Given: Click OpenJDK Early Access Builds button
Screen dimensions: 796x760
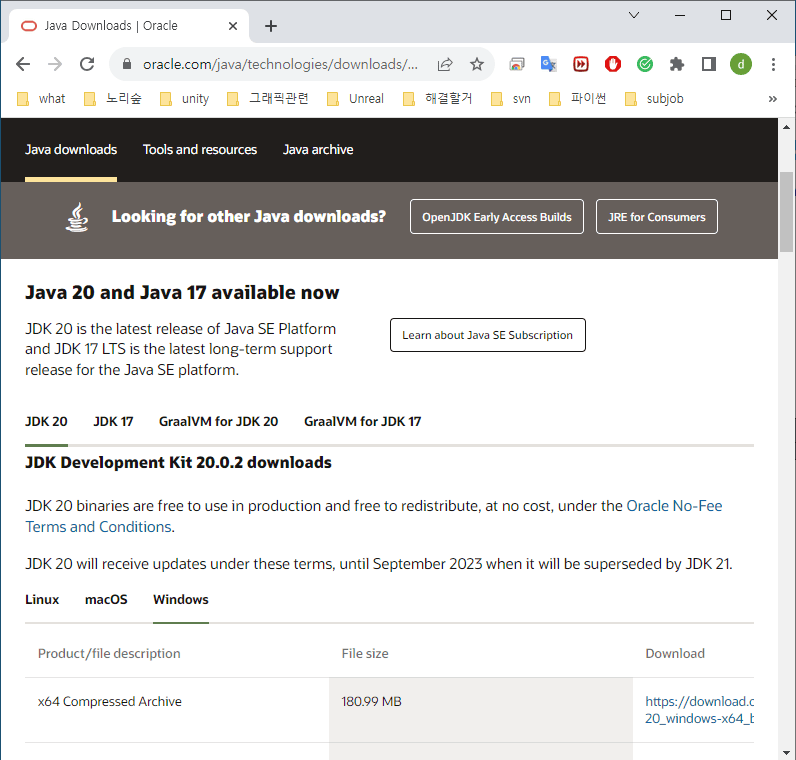Looking at the screenshot, I should [x=496, y=217].
